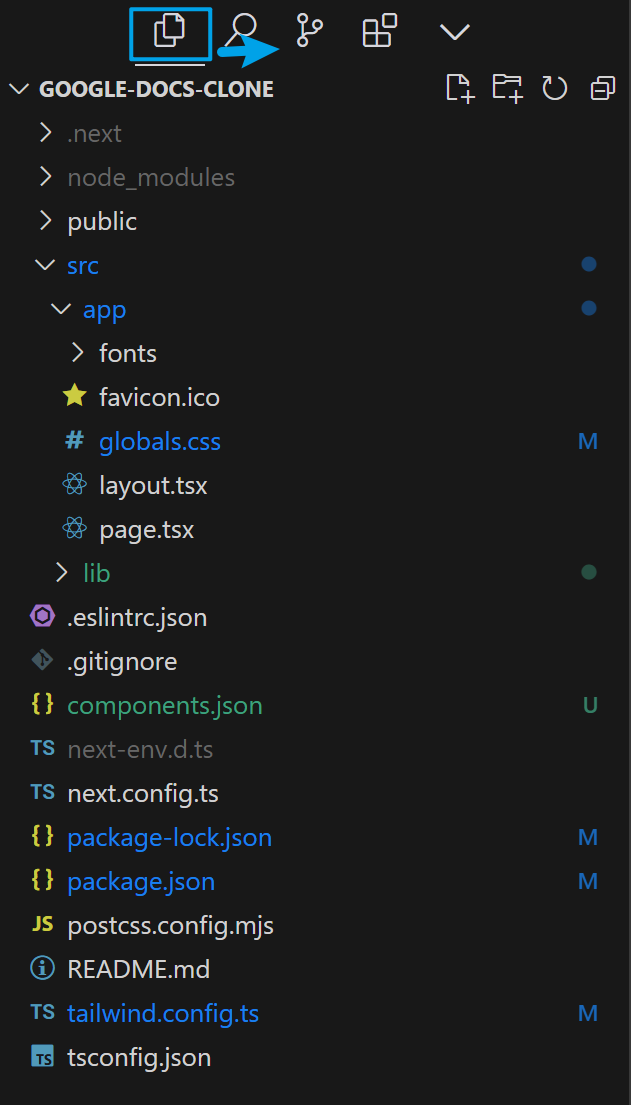Expand the .next folder

[94, 133]
